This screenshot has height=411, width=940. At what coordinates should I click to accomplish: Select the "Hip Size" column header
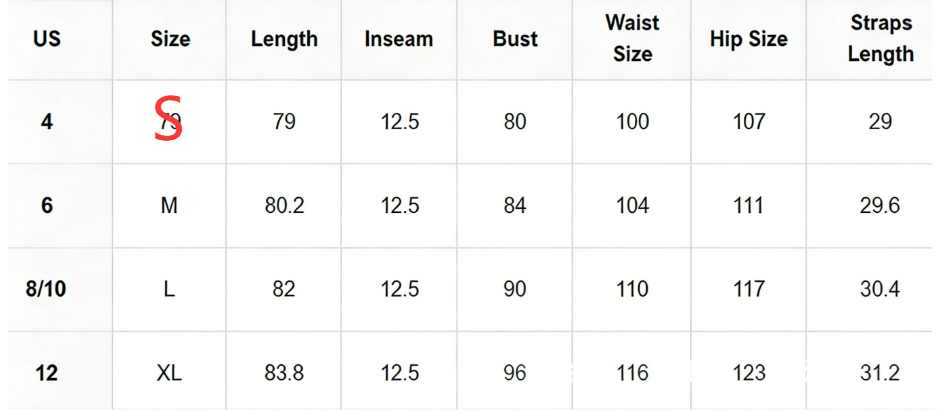click(x=748, y=39)
